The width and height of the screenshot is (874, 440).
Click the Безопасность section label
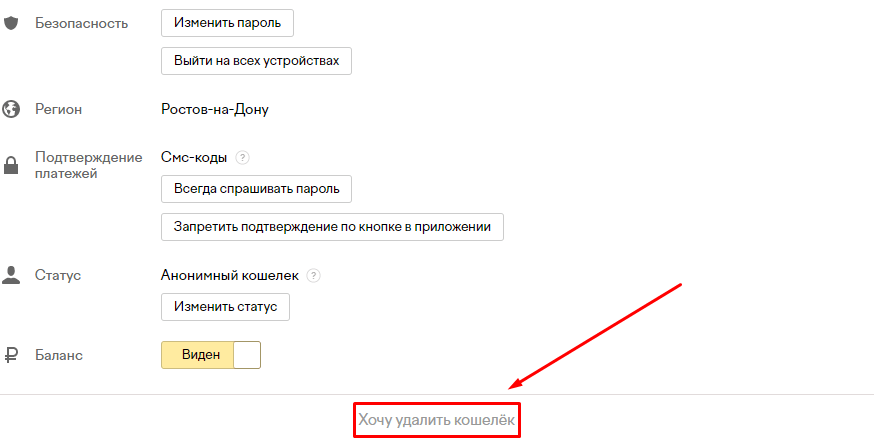click(81, 22)
